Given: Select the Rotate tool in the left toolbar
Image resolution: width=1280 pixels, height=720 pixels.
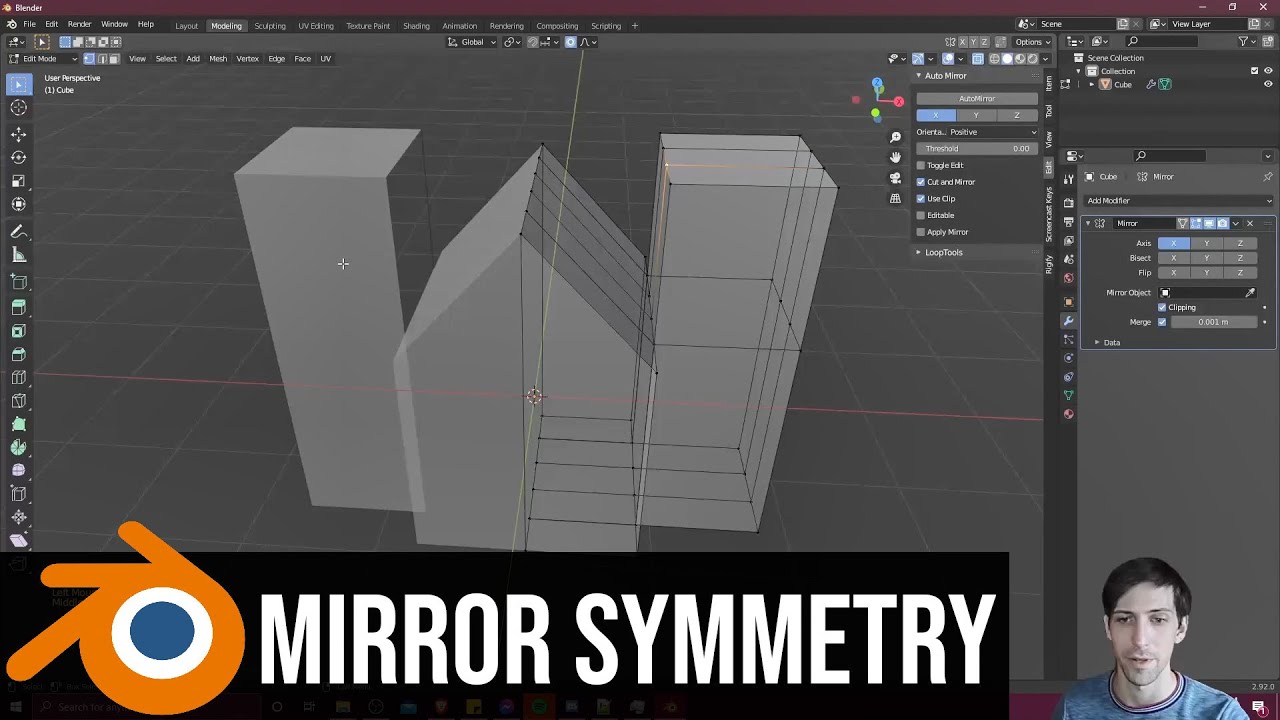Looking at the screenshot, I should coord(18,156).
